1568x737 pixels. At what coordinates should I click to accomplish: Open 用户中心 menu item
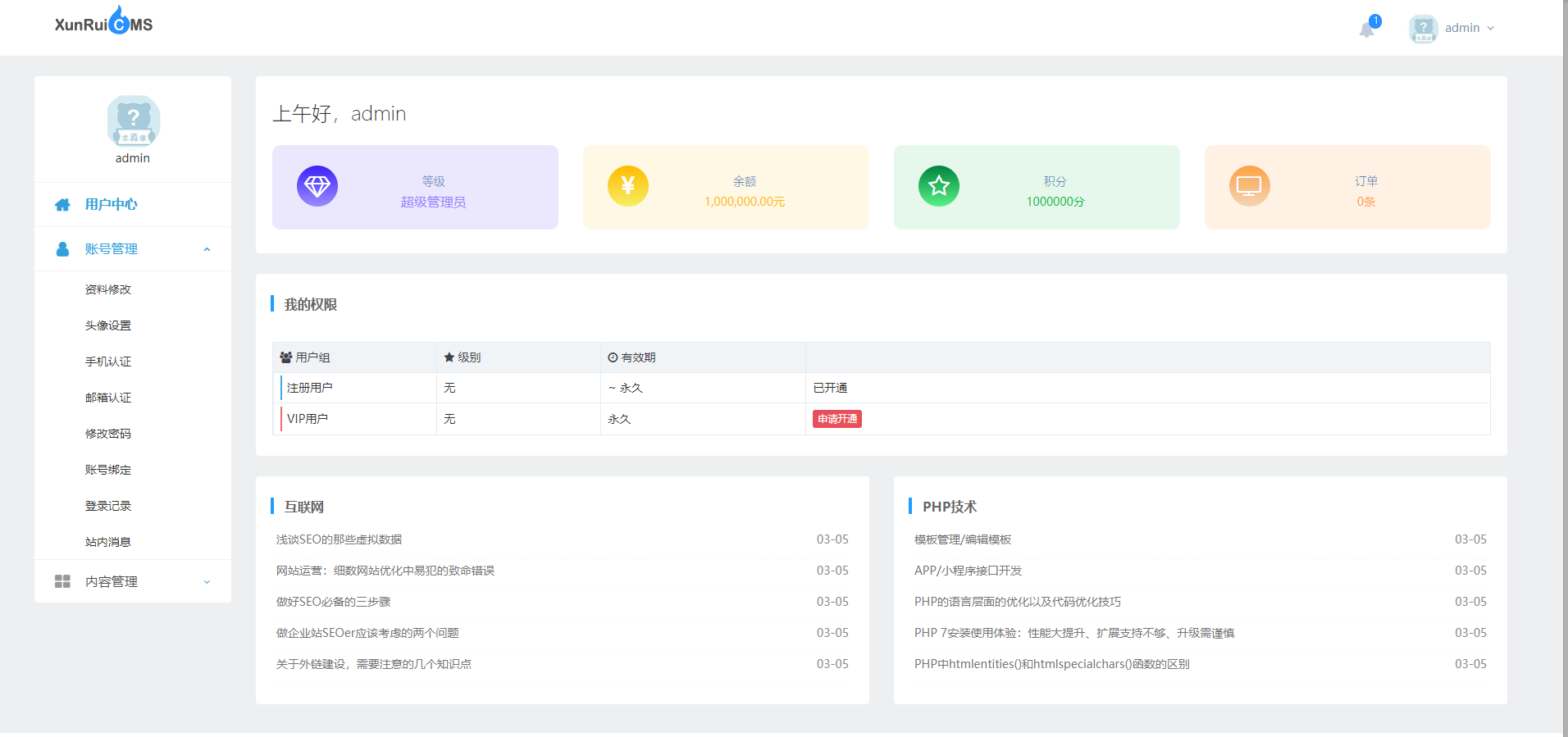pos(111,204)
